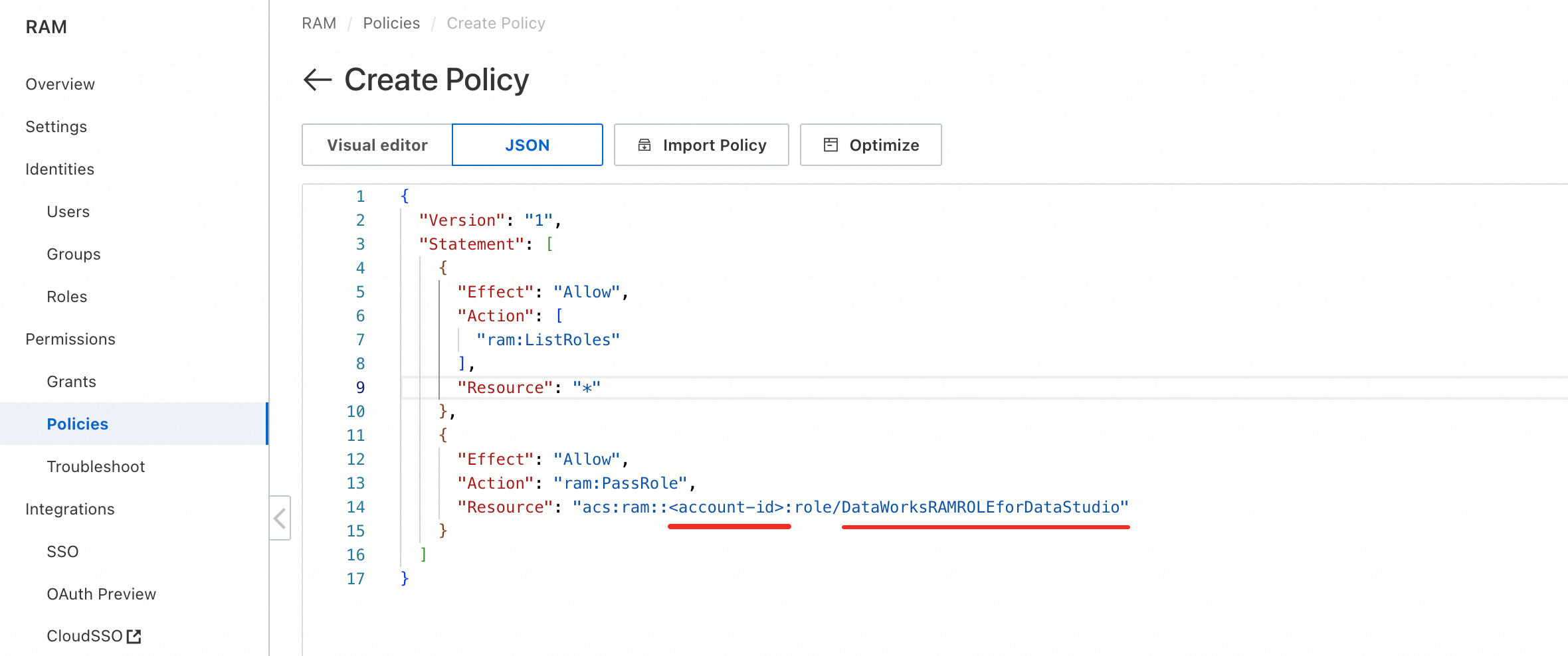Open Groups in the sidebar
This screenshot has width=1568, height=656.
(74, 254)
